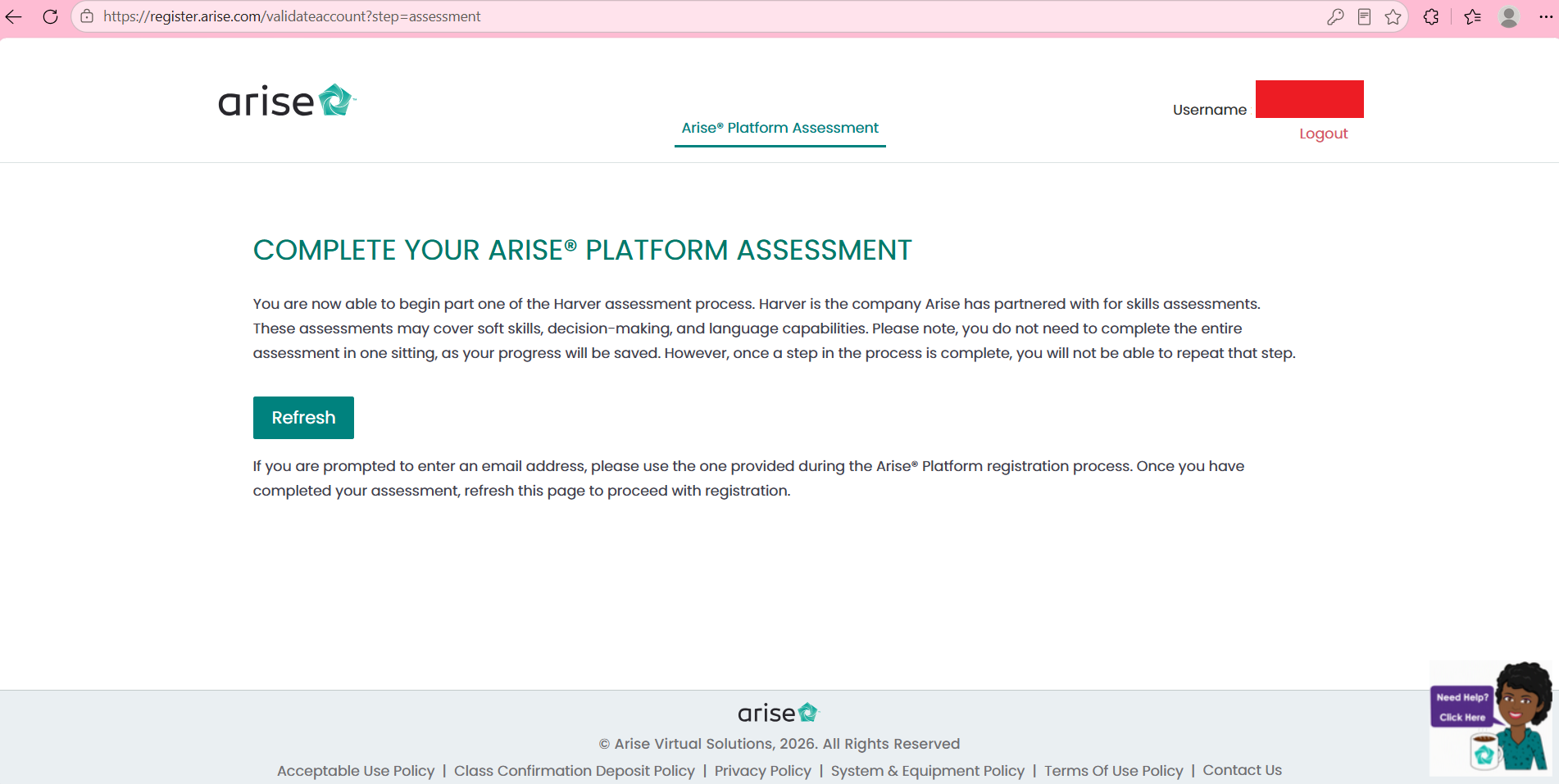Open the Contact Us footer link

[x=1242, y=770]
